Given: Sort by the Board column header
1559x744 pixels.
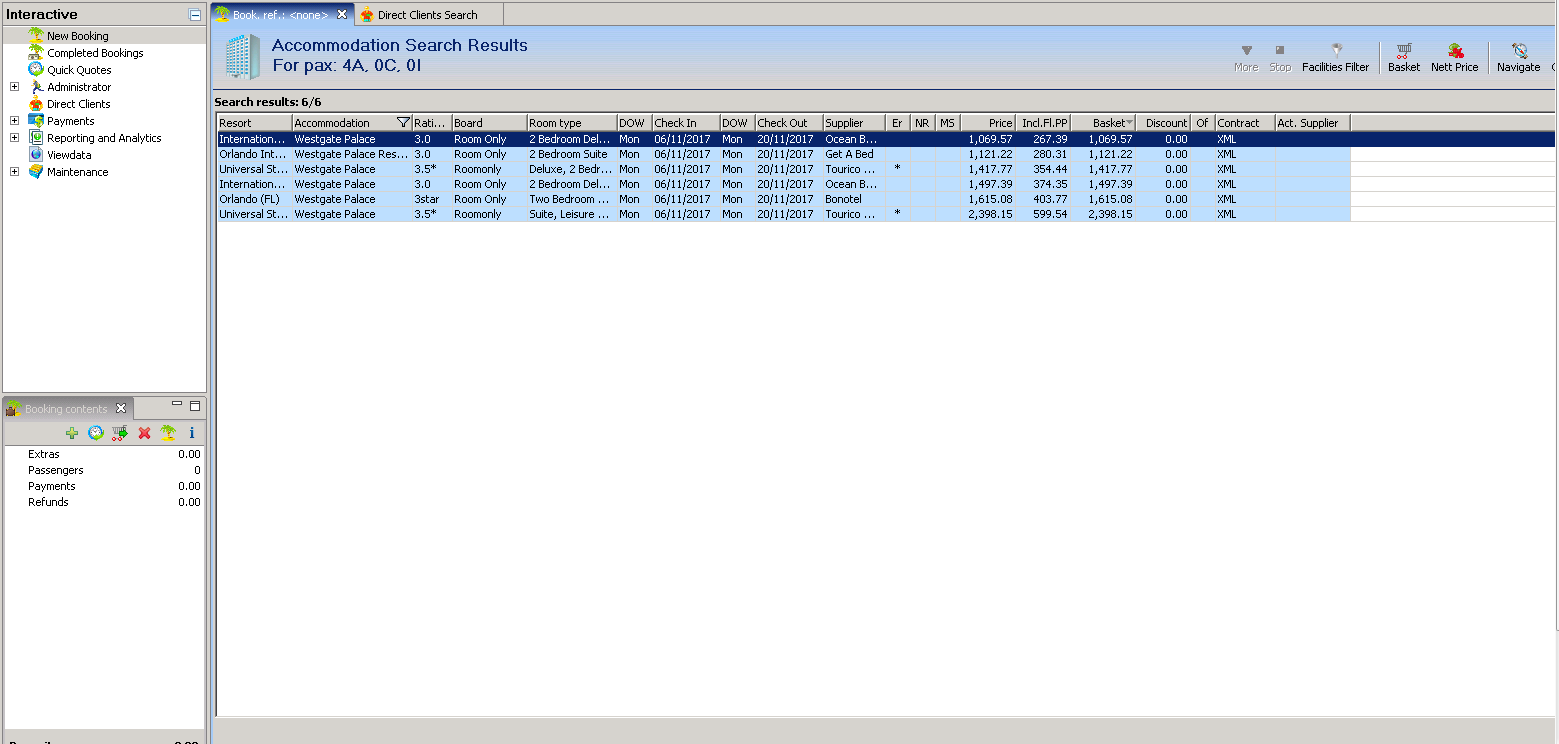Looking at the screenshot, I should pyautogui.click(x=490, y=123).
